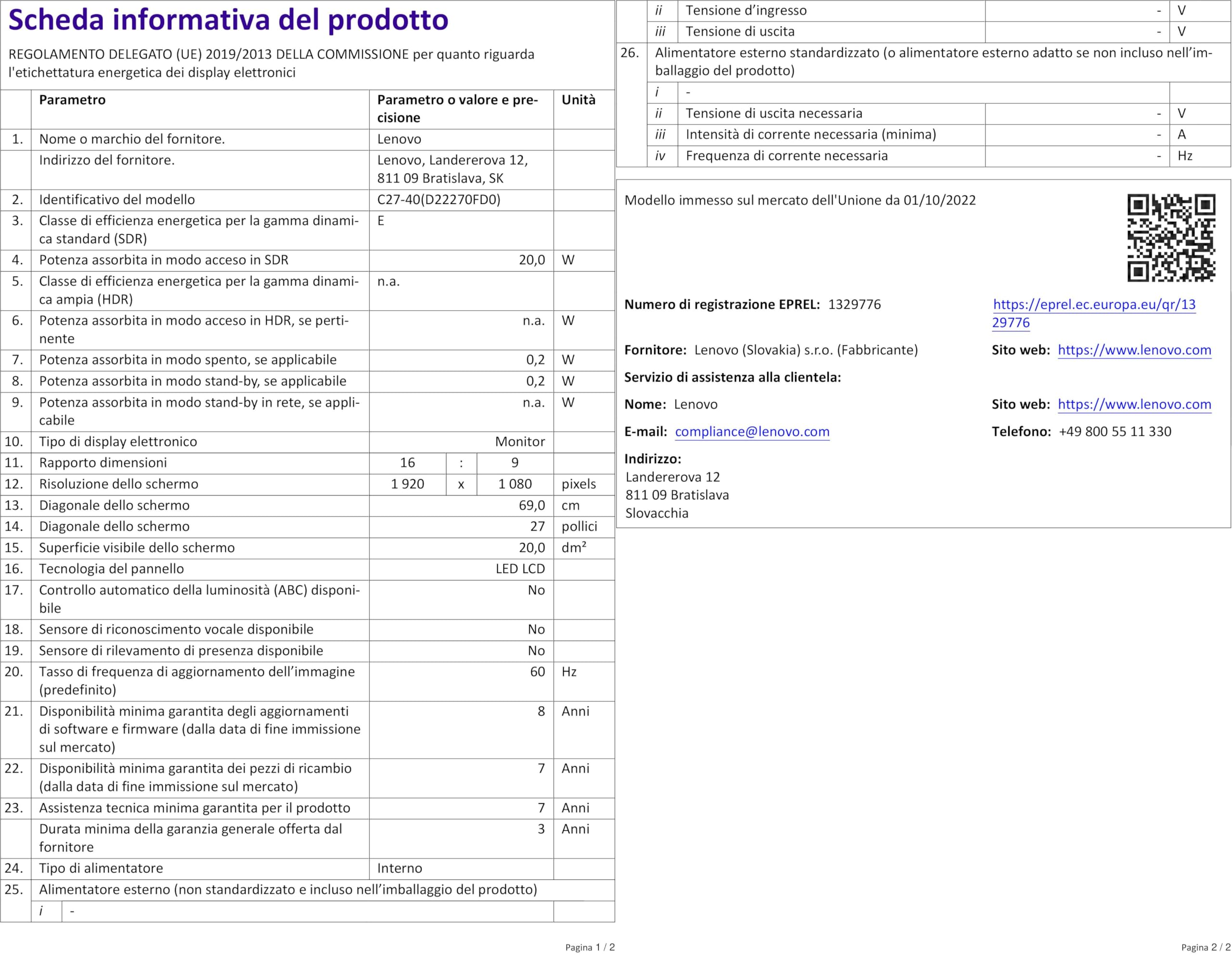Click the energy class value E
Image resolution: width=1232 pixels, height=963 pixels.
click(x=381, y=221)
